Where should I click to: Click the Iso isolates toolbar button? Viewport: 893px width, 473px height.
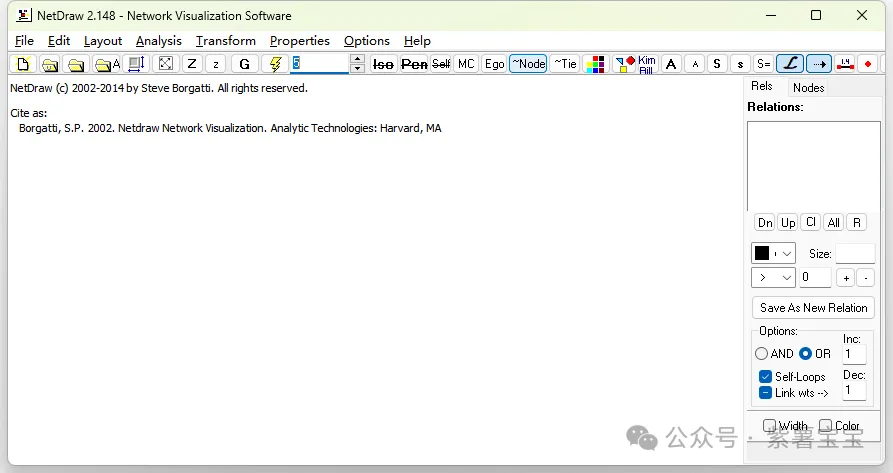(x=383, y=64)
